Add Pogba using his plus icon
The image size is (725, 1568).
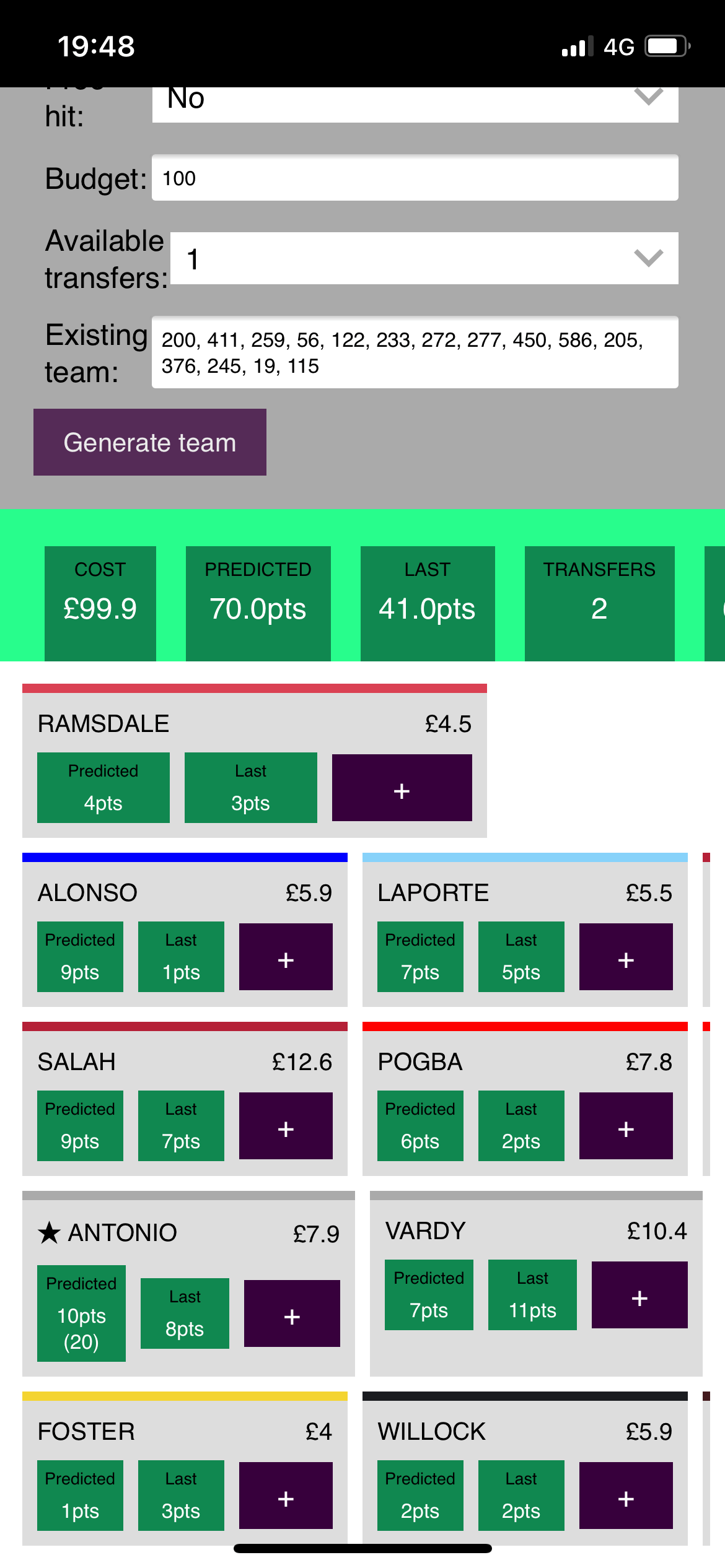625,1127
